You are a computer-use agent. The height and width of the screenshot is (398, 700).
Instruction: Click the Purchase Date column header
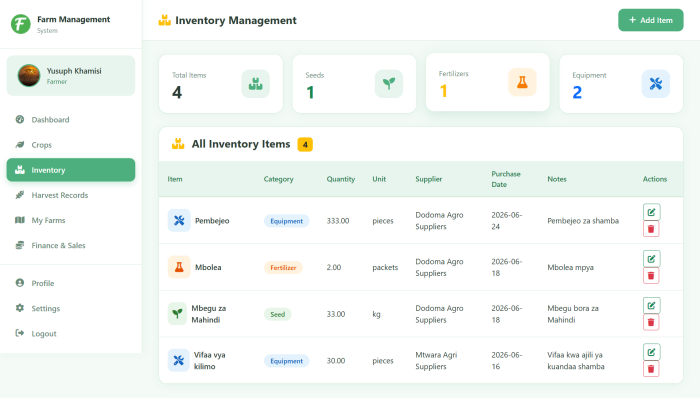point(506,179)
